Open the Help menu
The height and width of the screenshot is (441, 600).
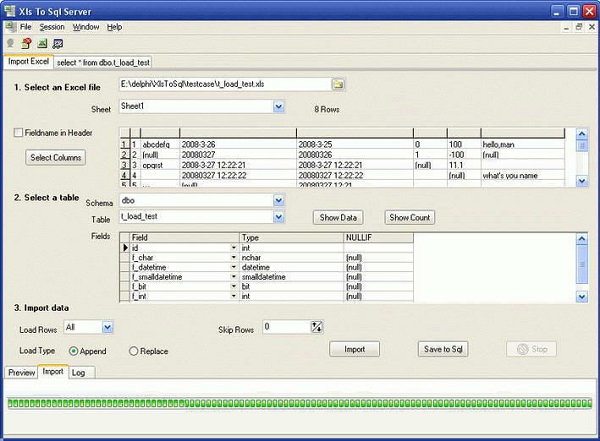pyautogui.click(x=114, y=27)
